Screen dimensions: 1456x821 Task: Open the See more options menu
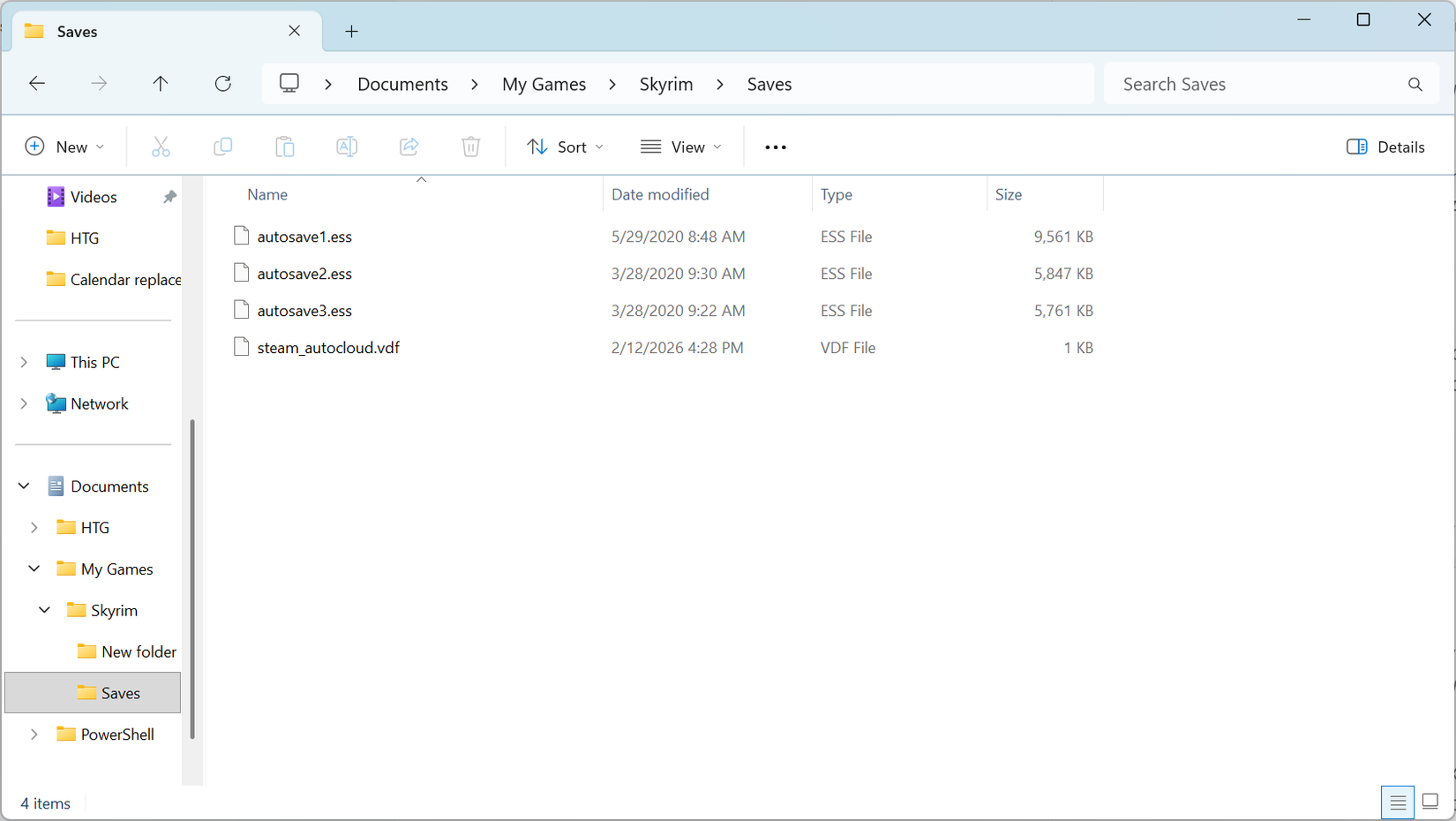(776, 147)
